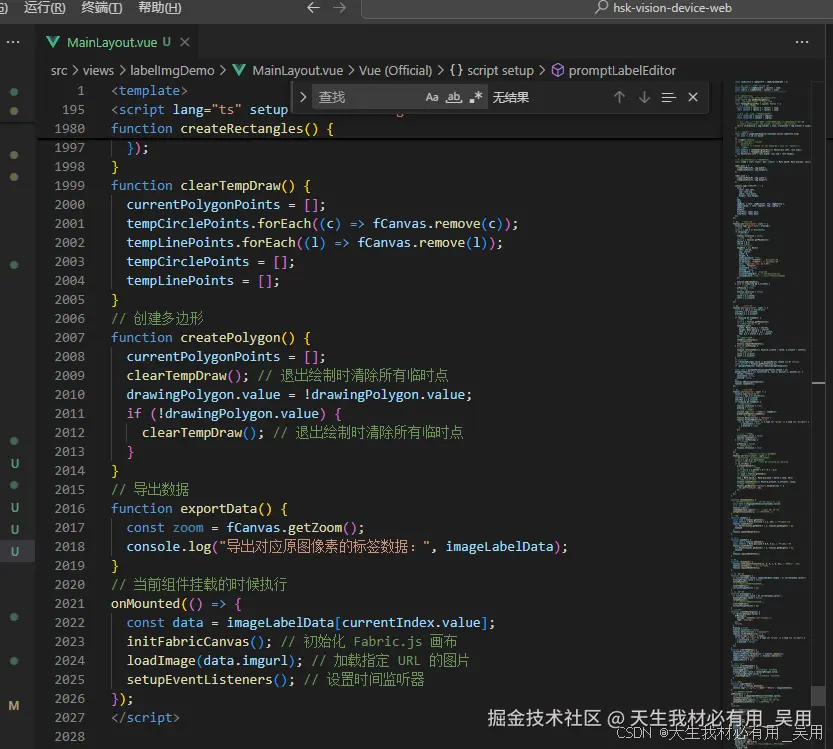Toggle Match Case in find widget
833x749 pixels.
(432, 97)
